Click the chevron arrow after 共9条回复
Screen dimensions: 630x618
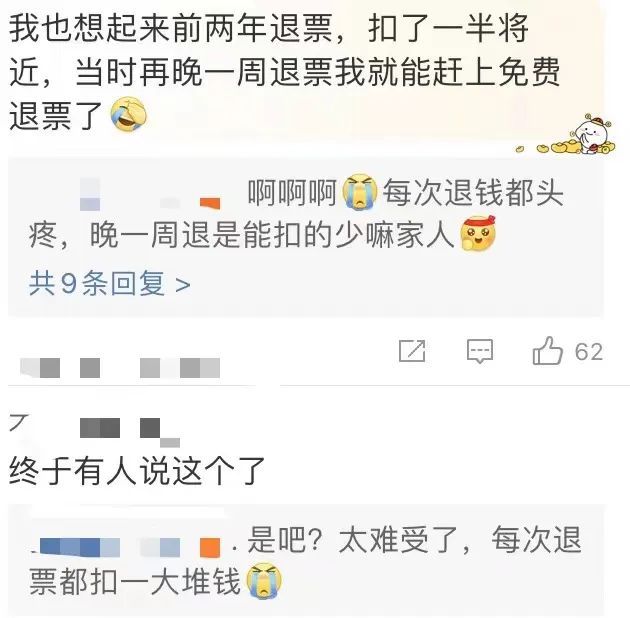[x=183, y=285]
